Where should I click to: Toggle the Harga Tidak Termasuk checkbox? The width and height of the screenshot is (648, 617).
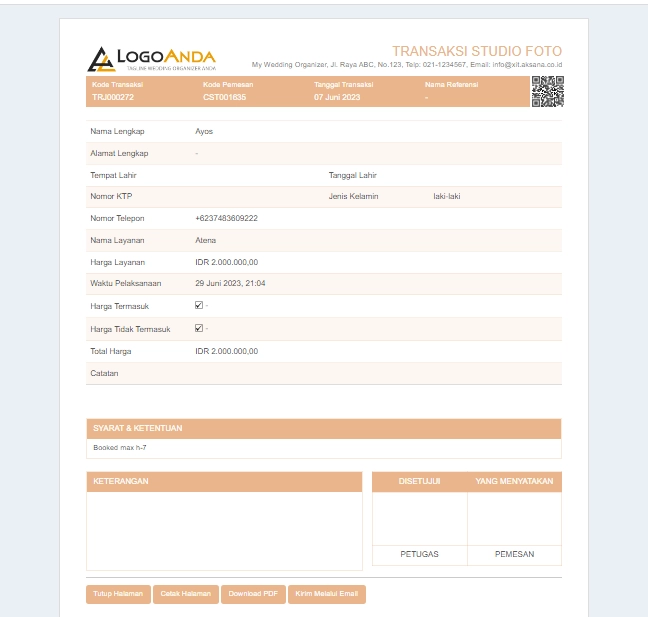pyautogui.click(x=199, y=328)
